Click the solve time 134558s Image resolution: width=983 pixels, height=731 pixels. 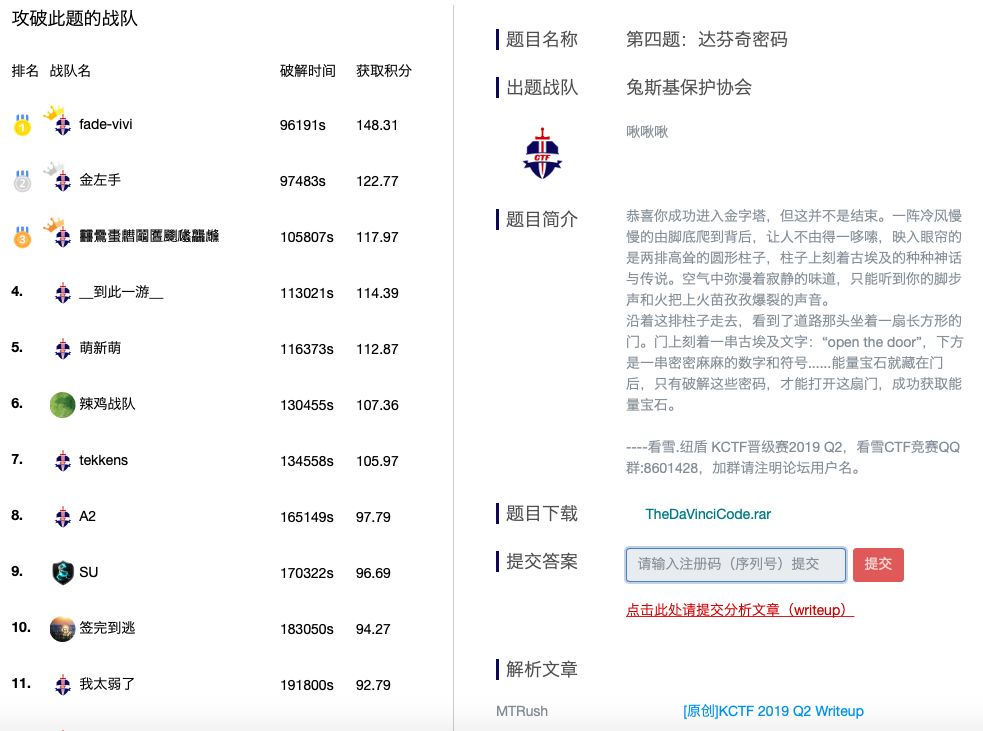pos(307,461)
